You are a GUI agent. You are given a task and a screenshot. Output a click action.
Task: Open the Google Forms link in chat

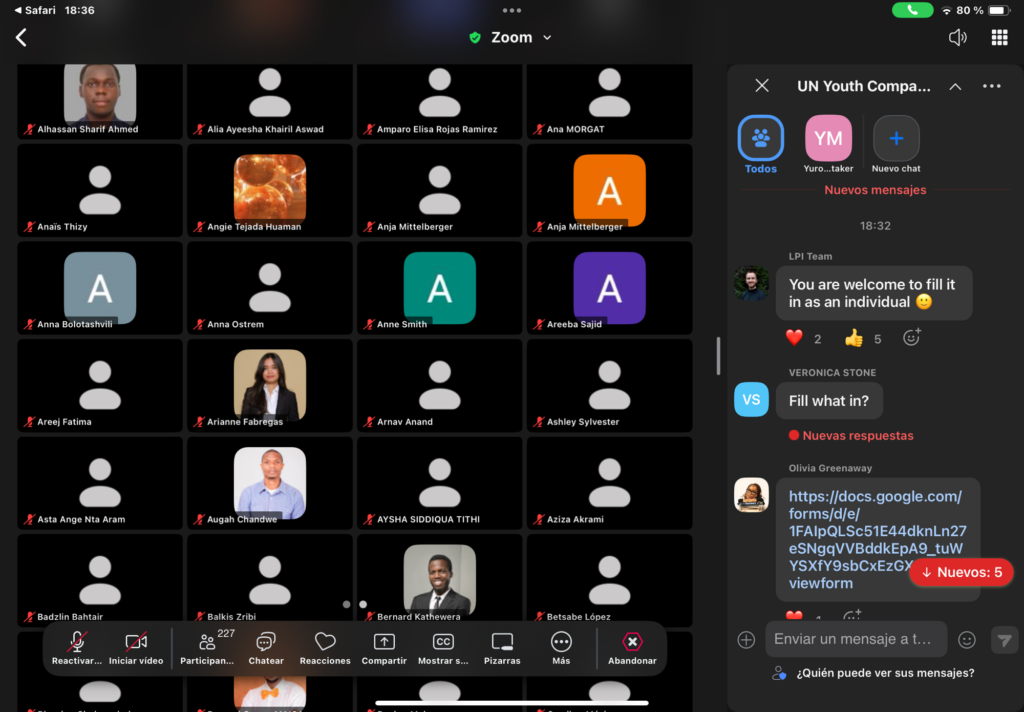875,539
